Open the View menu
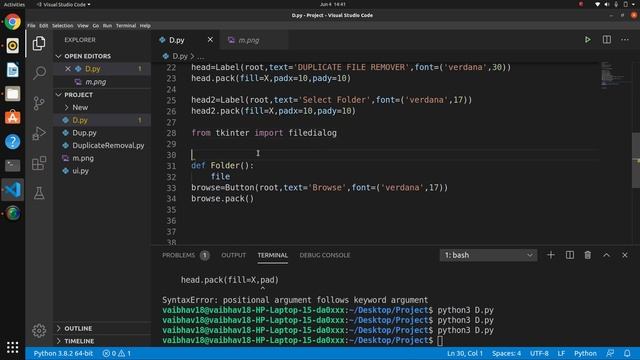The width and height of the screenshot is (640, 360). click(83, 25)
